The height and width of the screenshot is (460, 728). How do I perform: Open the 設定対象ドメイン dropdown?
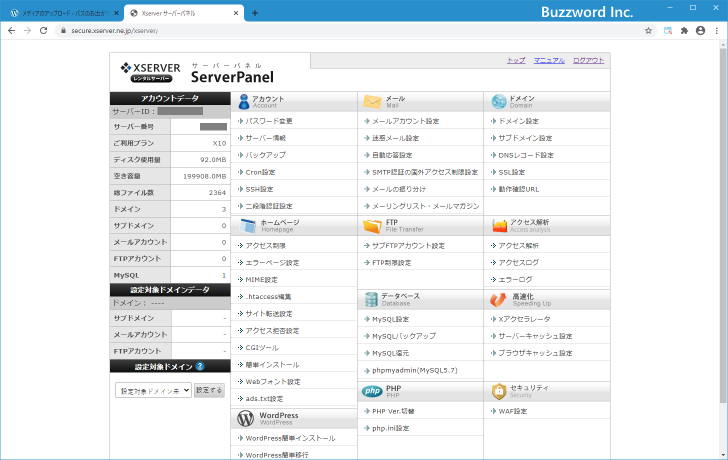[153, 390]
